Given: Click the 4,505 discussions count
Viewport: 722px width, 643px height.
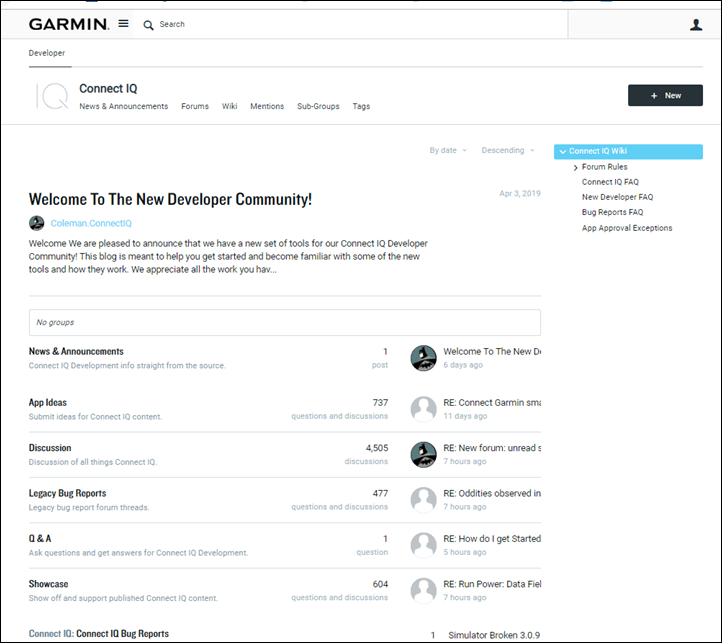Looking at the screenshot, I should (x=377, y=448).
